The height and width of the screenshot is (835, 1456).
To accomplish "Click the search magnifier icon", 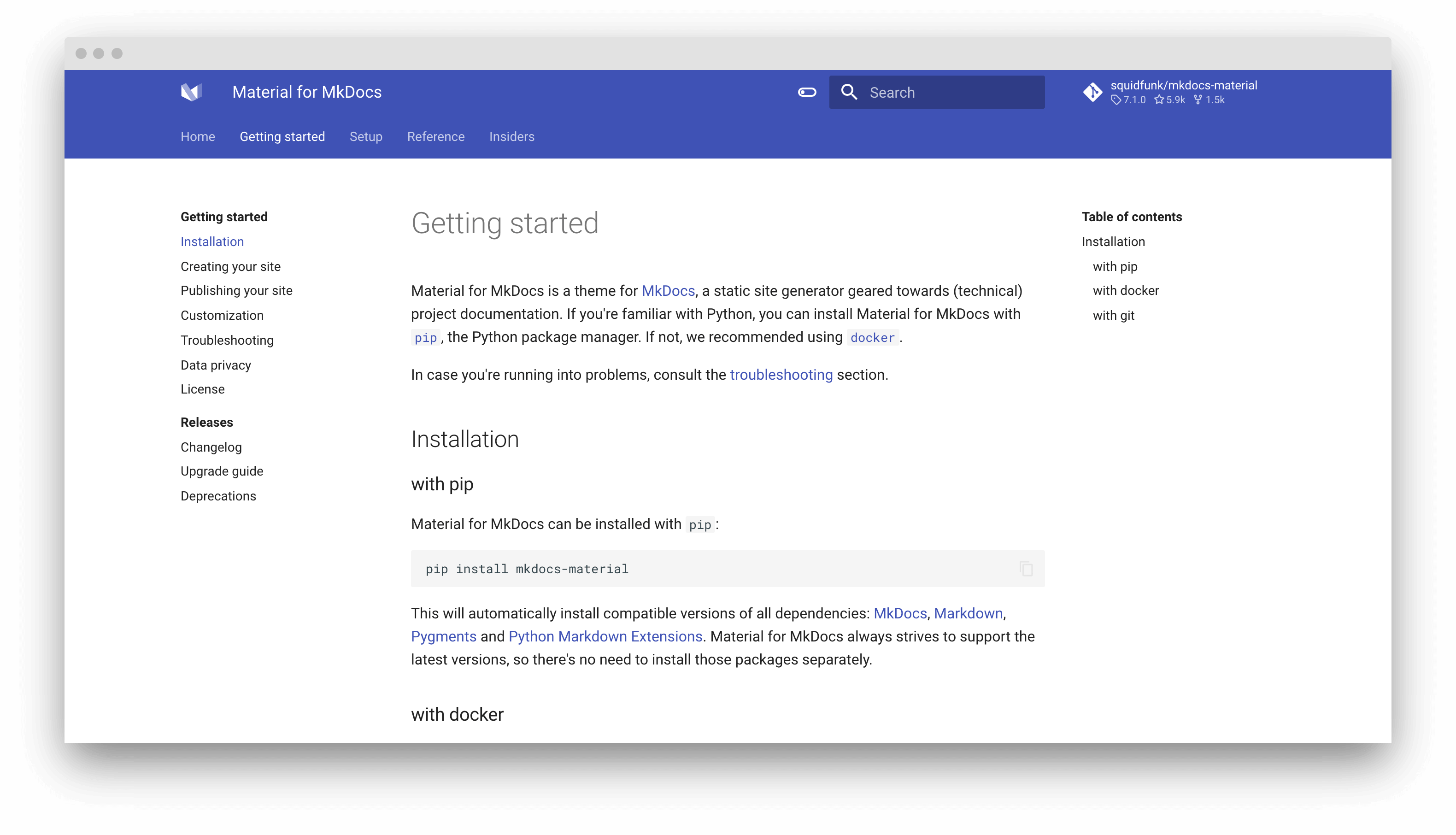I will pos(849,92).
